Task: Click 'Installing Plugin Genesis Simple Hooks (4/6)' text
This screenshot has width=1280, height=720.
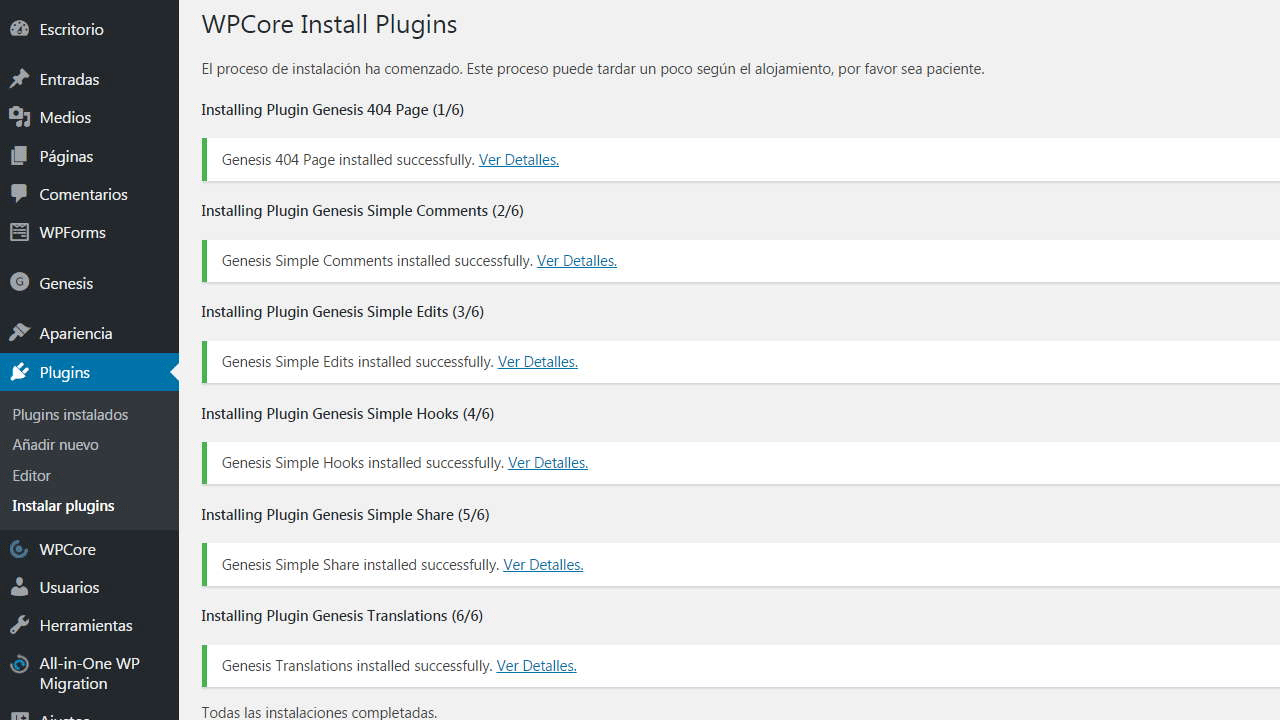Action: pos(347,414)
